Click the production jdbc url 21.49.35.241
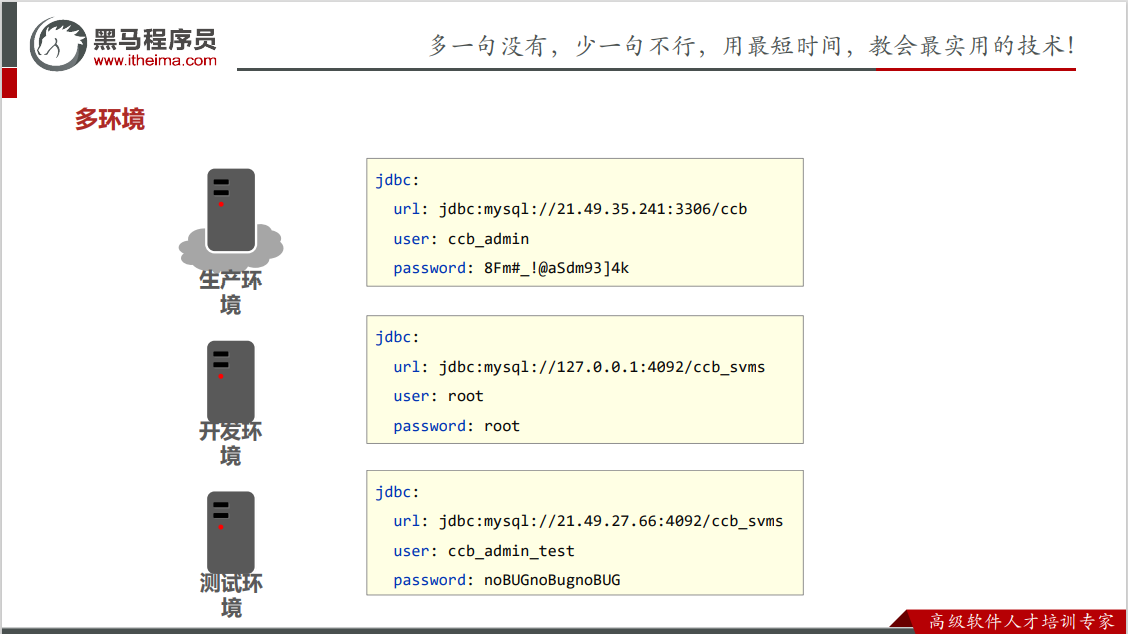 pyautogui.click(x=604, y=209)
